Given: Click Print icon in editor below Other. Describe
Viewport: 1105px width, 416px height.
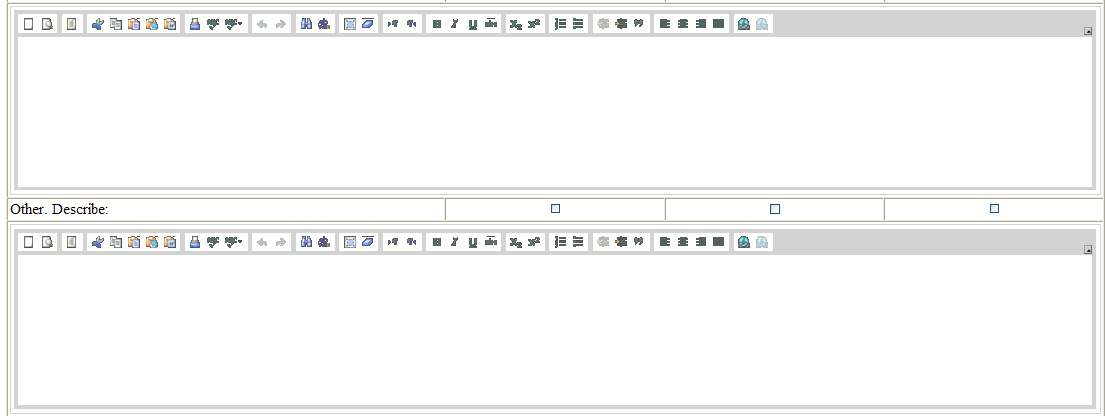Looking at the screenshot, I should (x=195, y=242).
